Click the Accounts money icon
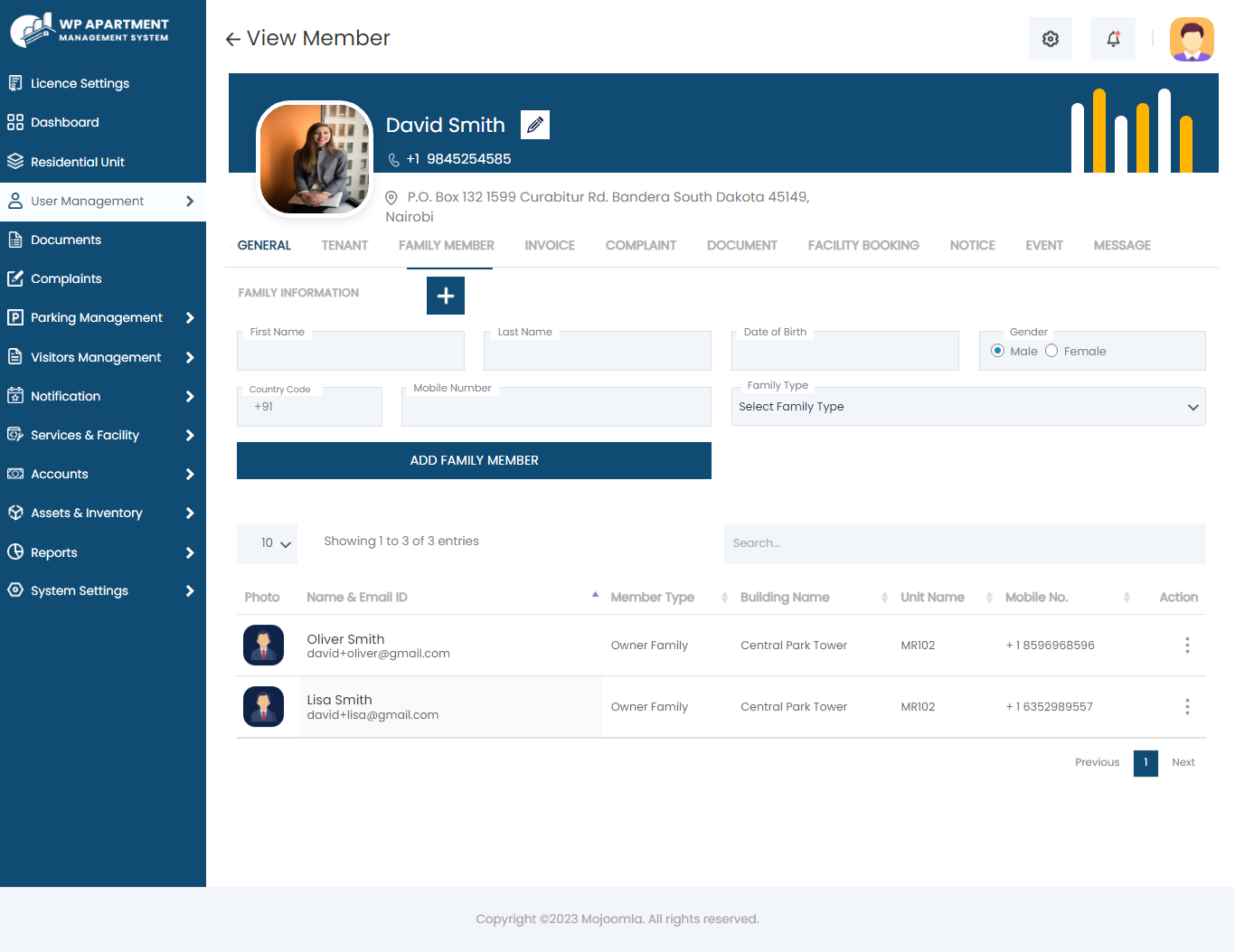The image size is (1235, 952). pos(15,474)
